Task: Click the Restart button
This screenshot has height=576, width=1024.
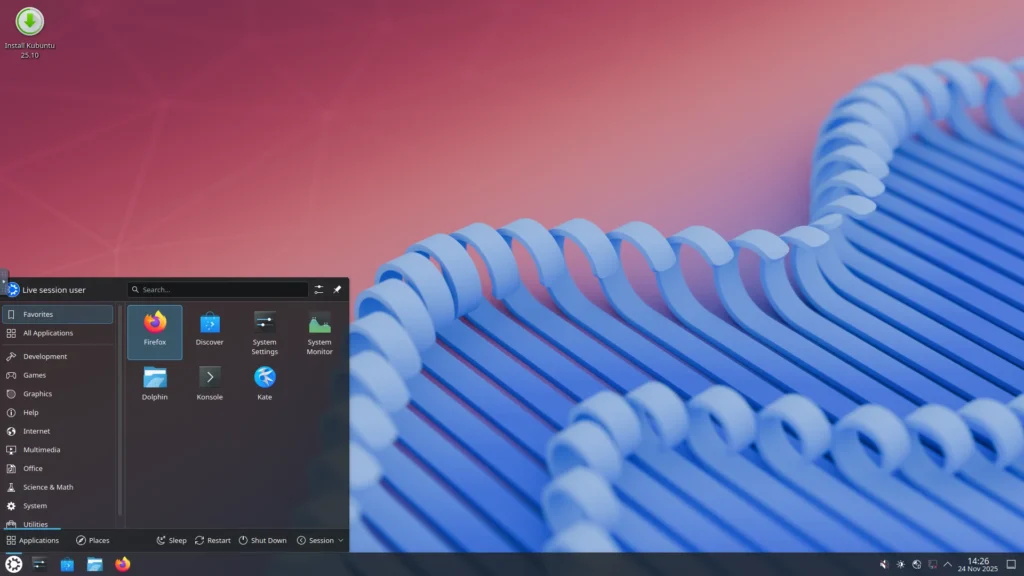Action: coord(212,540)
